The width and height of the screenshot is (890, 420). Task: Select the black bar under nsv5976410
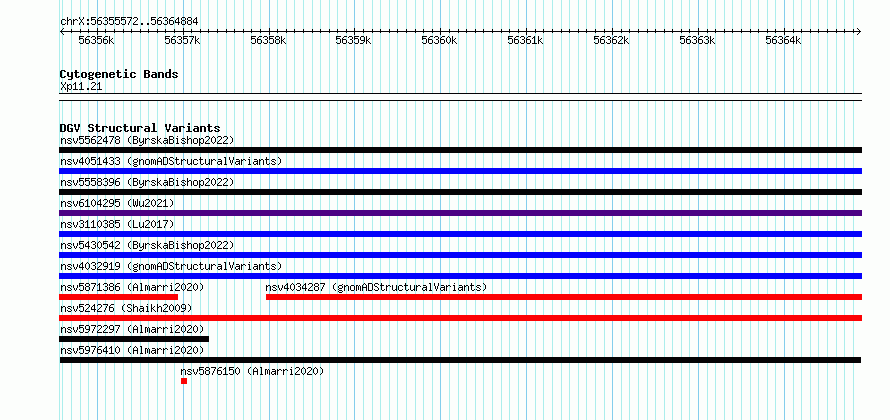460,360
